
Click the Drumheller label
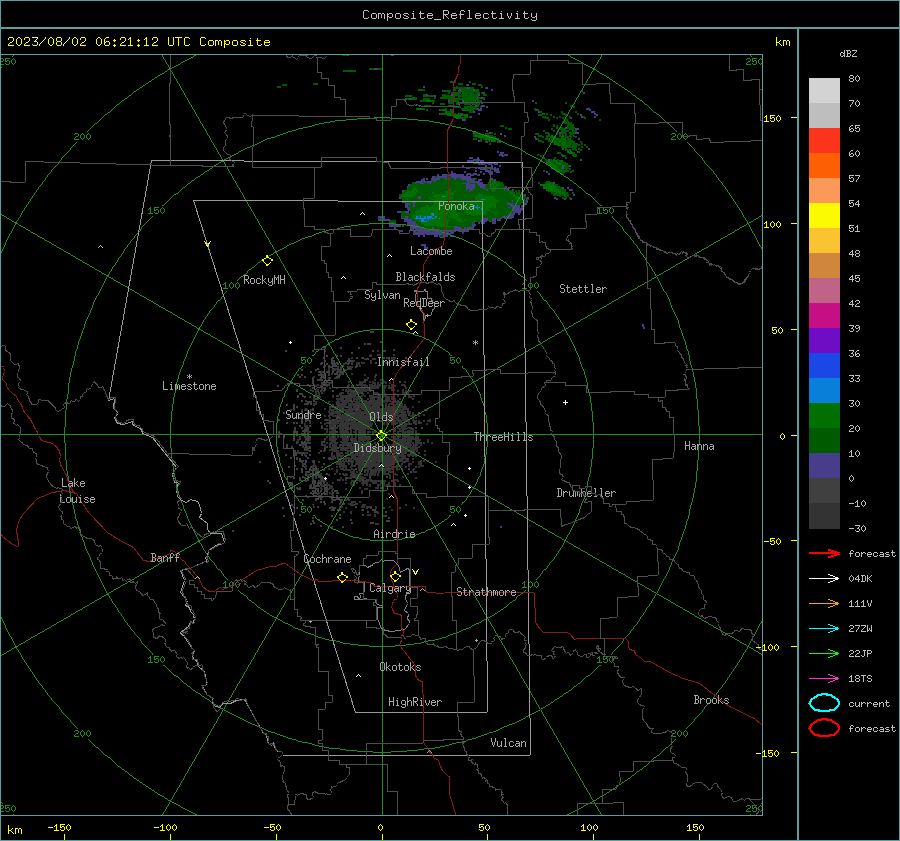[x=586, y=493]
